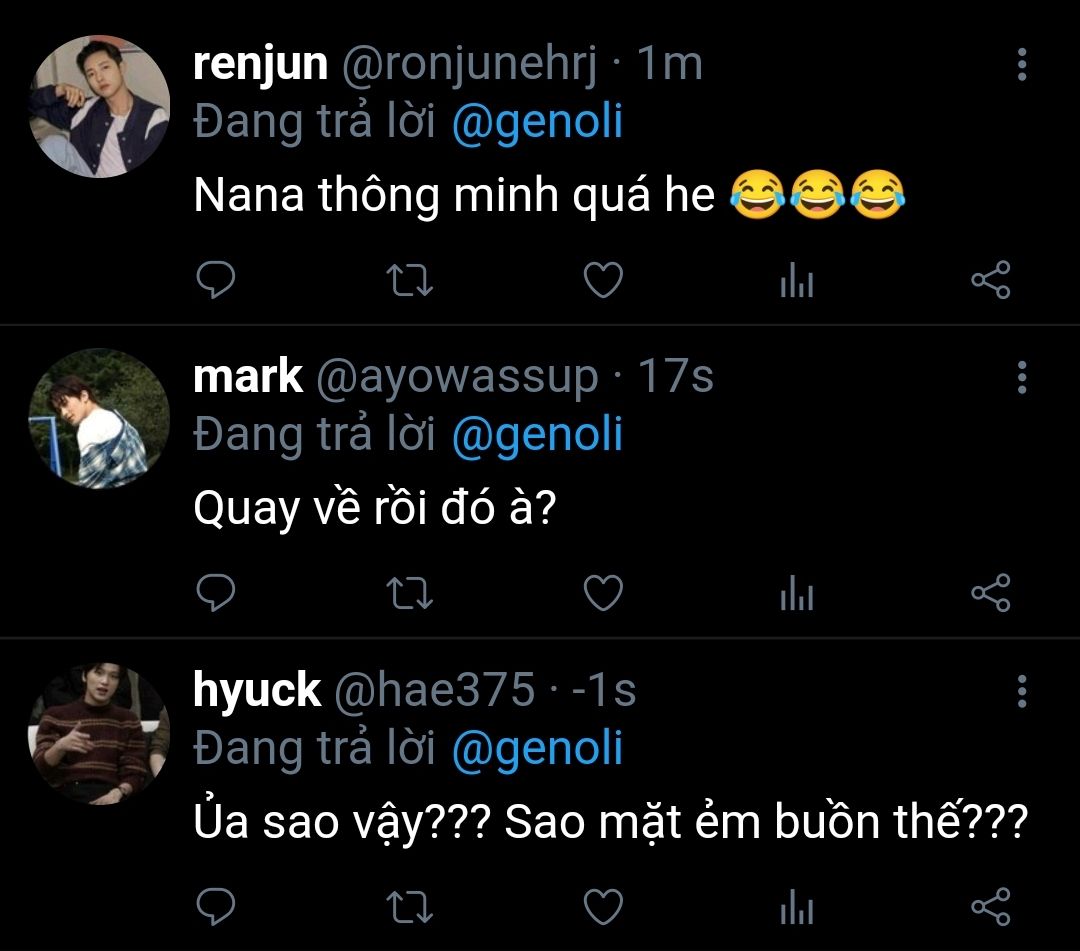Share renjun's tweet
Viewport: 1080px width, 951px height.
click(x=991, y=281)
